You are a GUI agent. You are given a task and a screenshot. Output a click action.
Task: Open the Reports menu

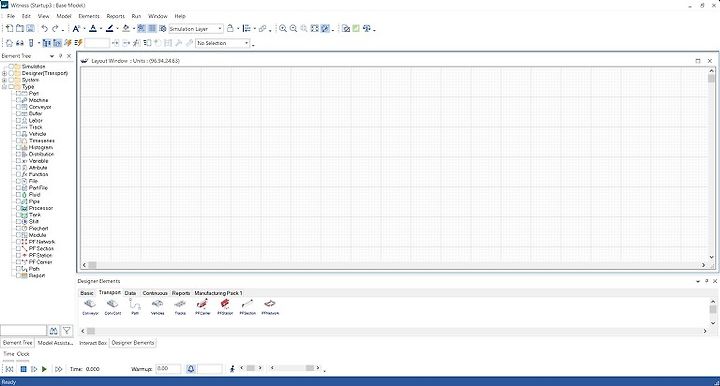(x=115, y=16)
